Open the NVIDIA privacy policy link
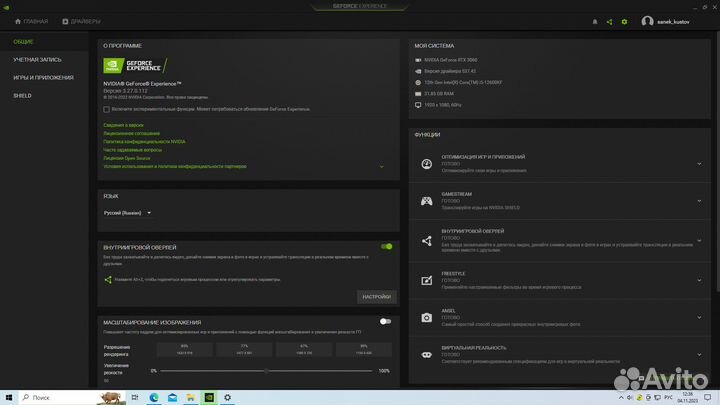Image resolution: width=720 pixels, height=405 pixels. (x=145, y=142)
